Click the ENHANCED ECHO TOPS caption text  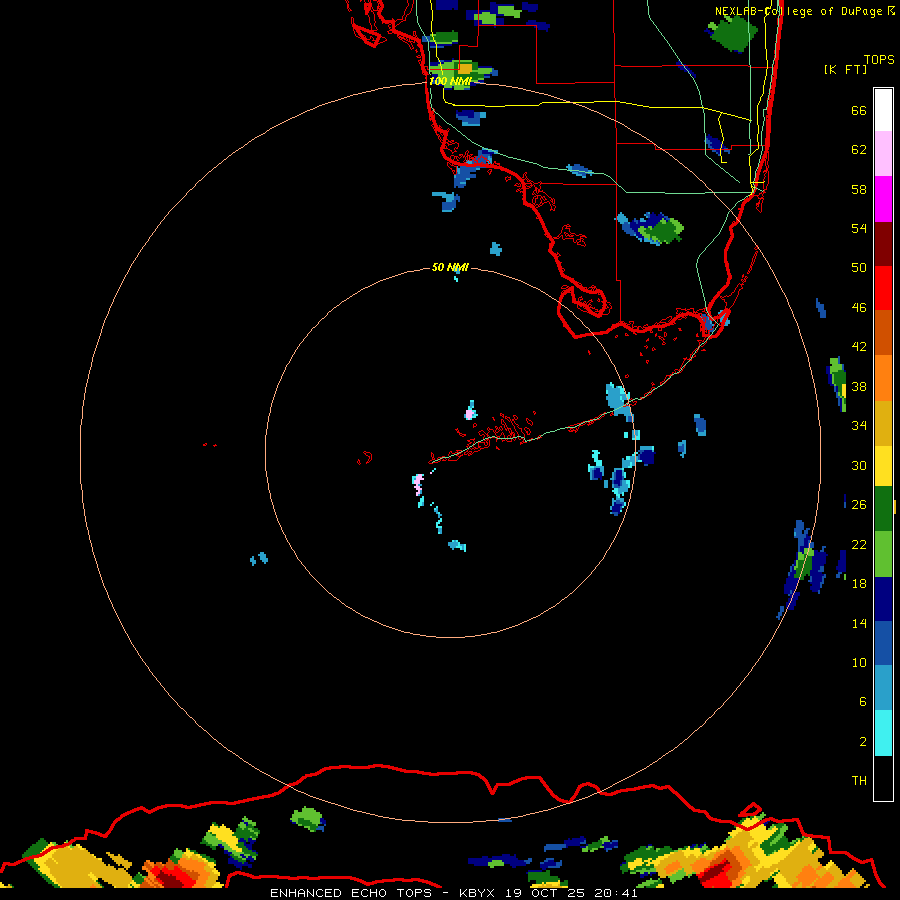coord(354,893)
